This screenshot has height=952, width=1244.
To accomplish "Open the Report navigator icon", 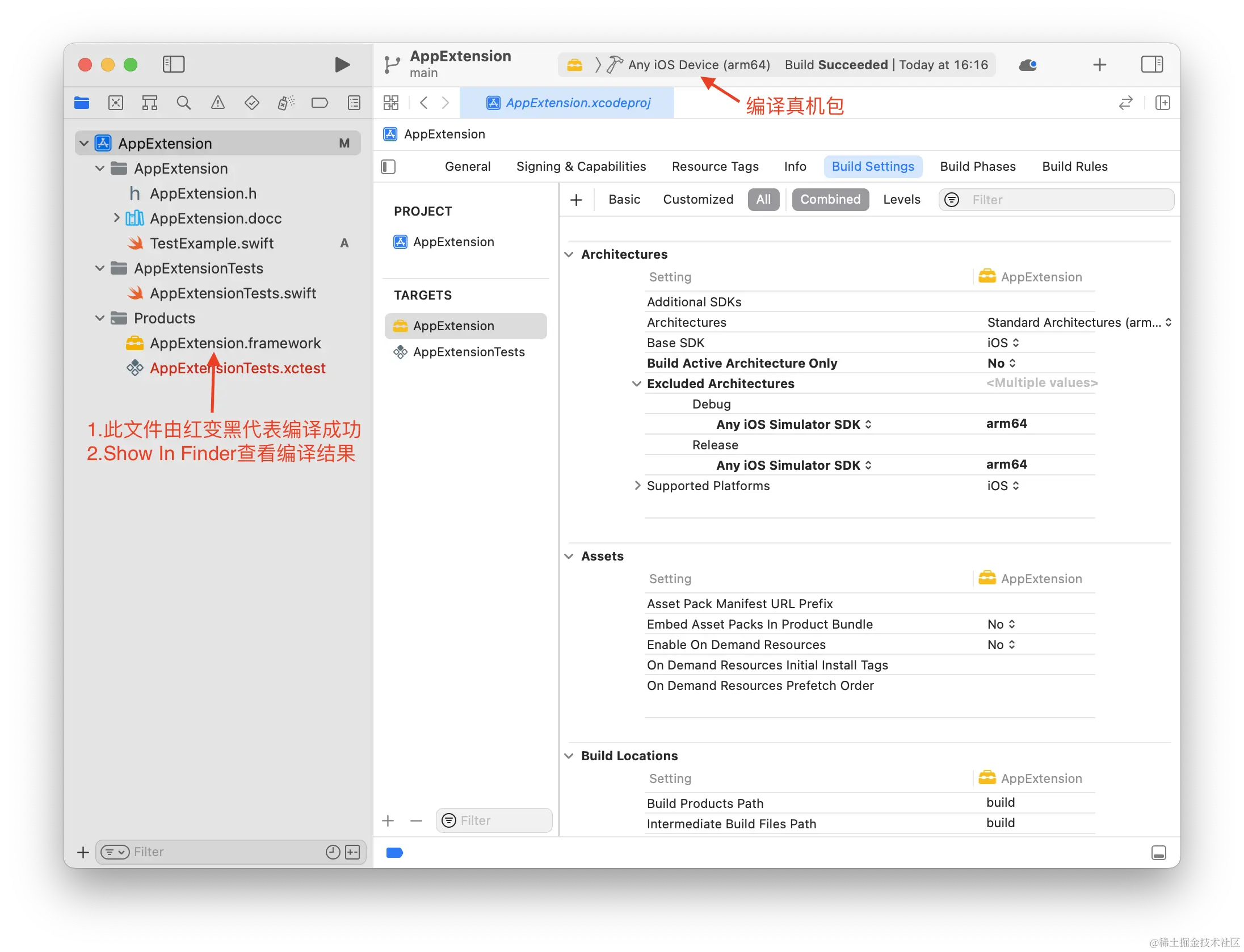I will tap(354, 103).
